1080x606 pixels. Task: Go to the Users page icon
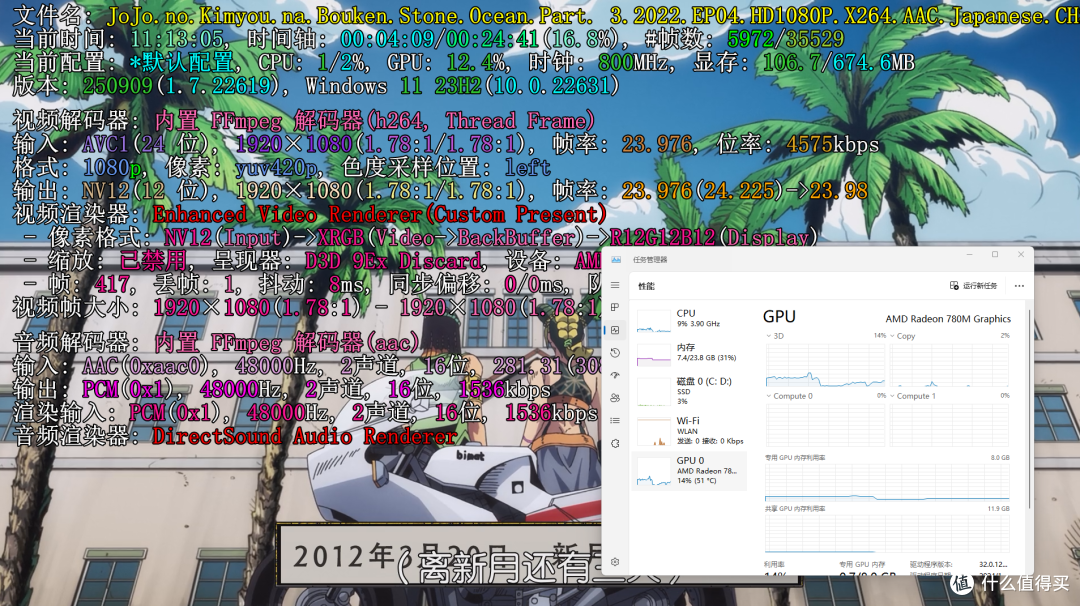(615, 398)
